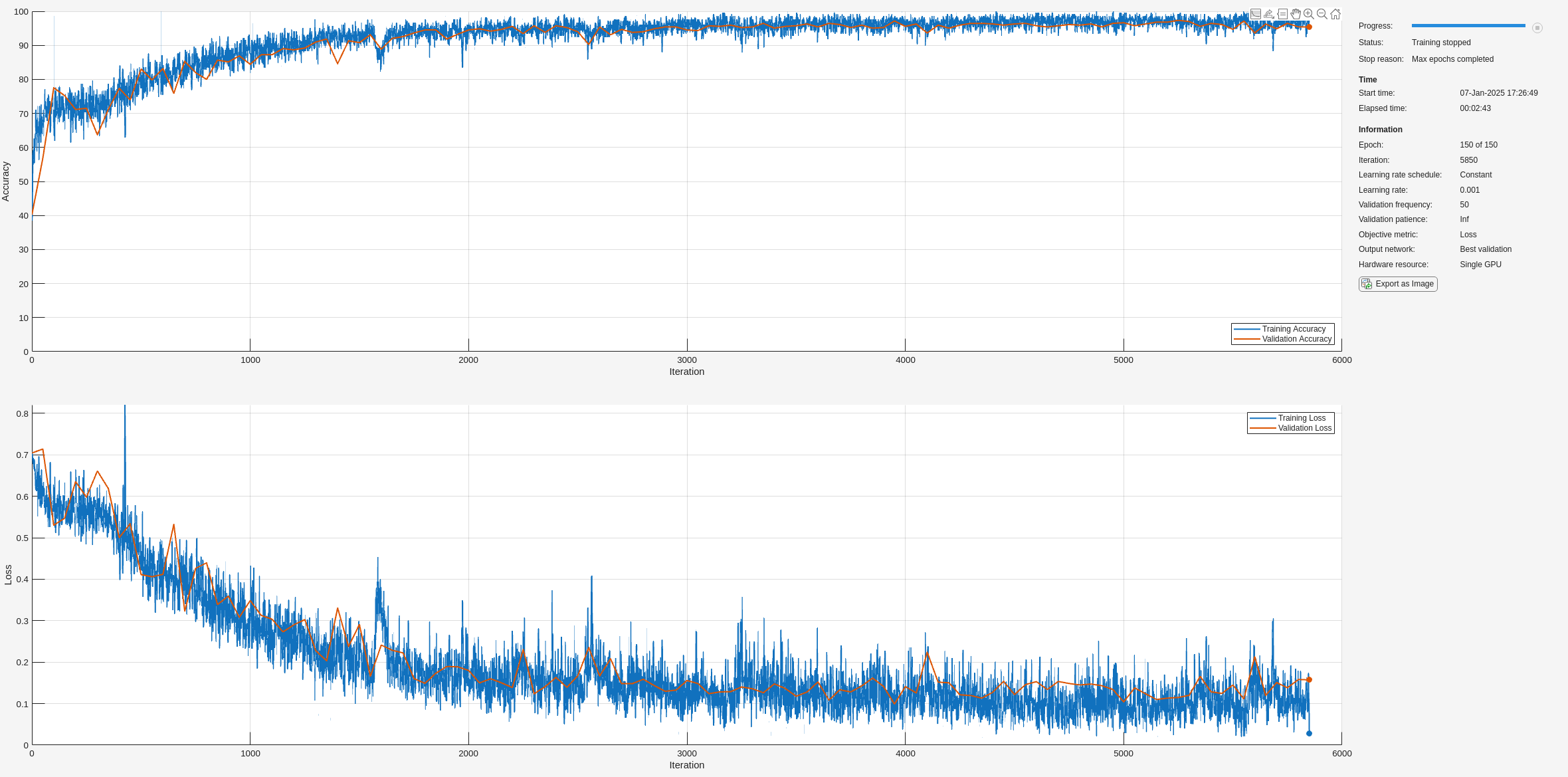
Task: Click the Validation Loss legend entry
Action: coord(1304,428)
